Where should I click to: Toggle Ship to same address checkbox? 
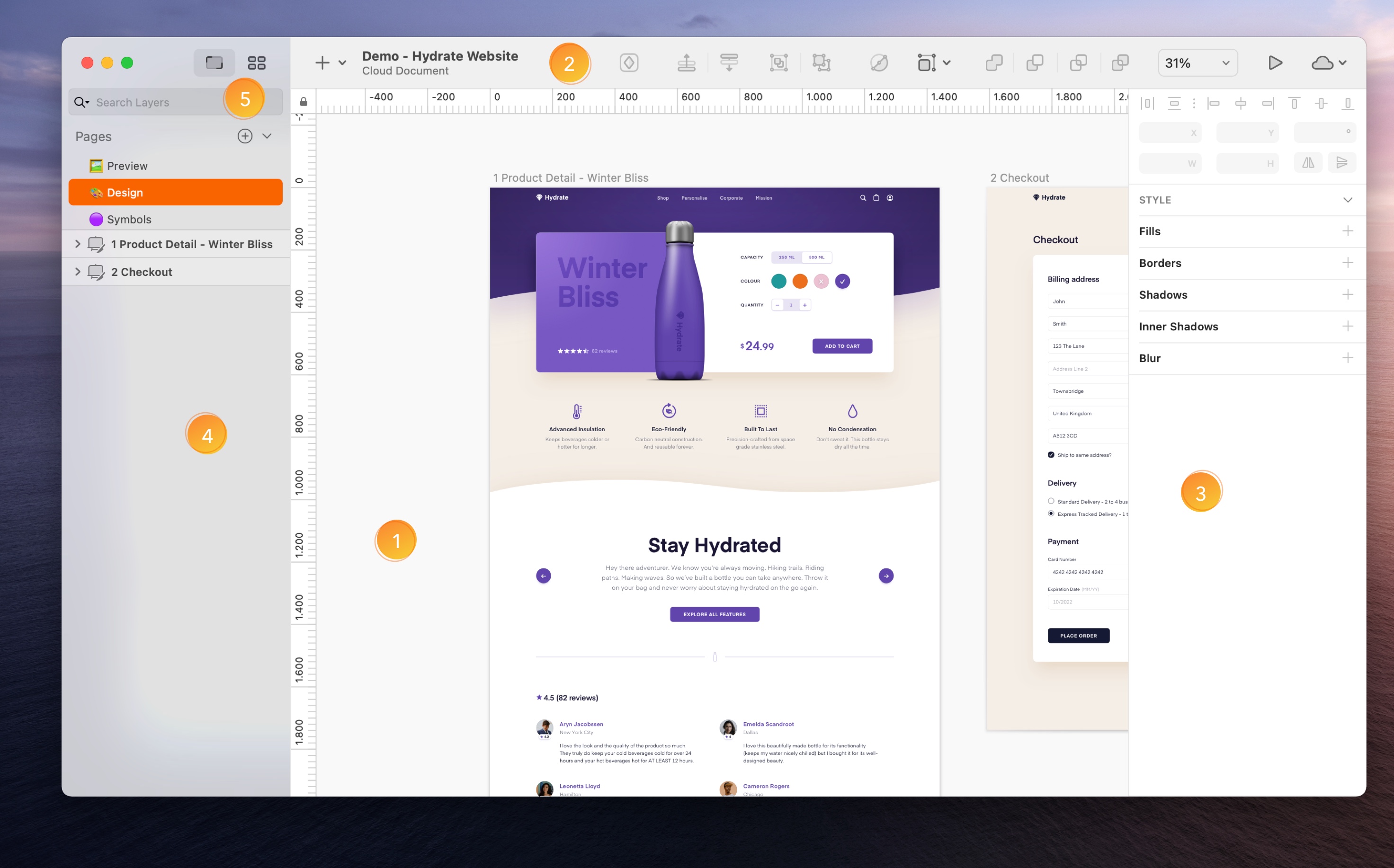(1051, 455)
